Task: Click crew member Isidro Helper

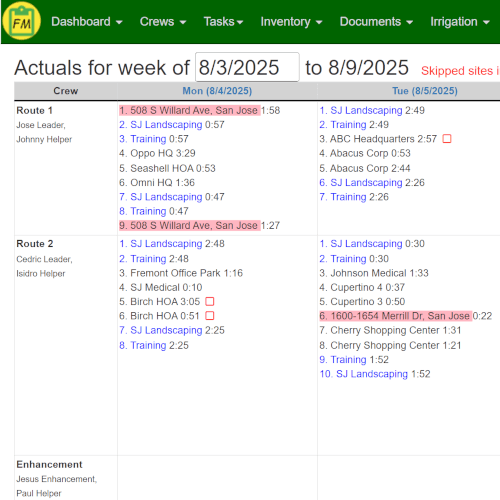Action: pyautogui.click(x=41, y=273)
